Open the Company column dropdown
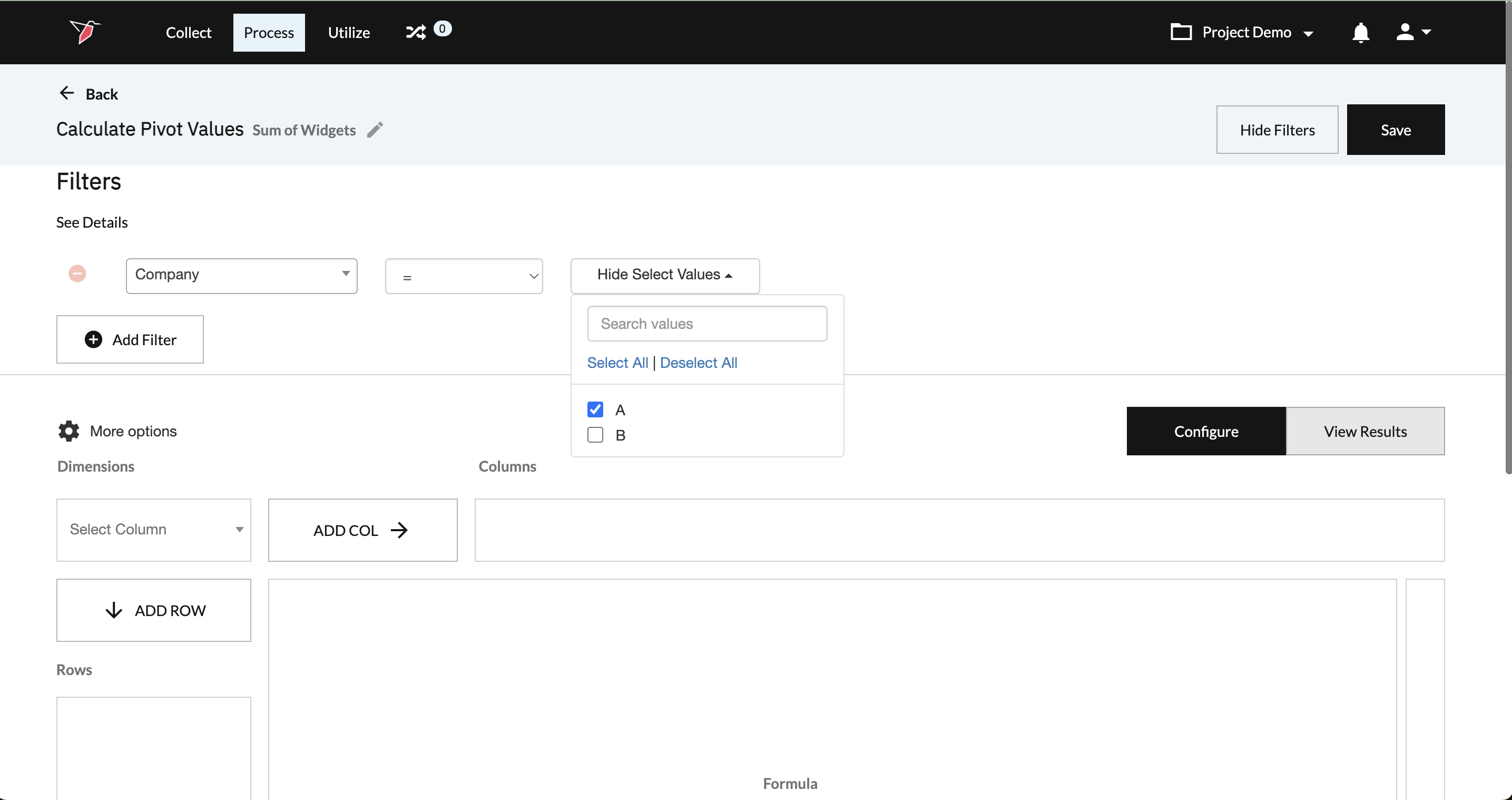The height and width of the screenshot is (800, 1512). pos(241,276)
